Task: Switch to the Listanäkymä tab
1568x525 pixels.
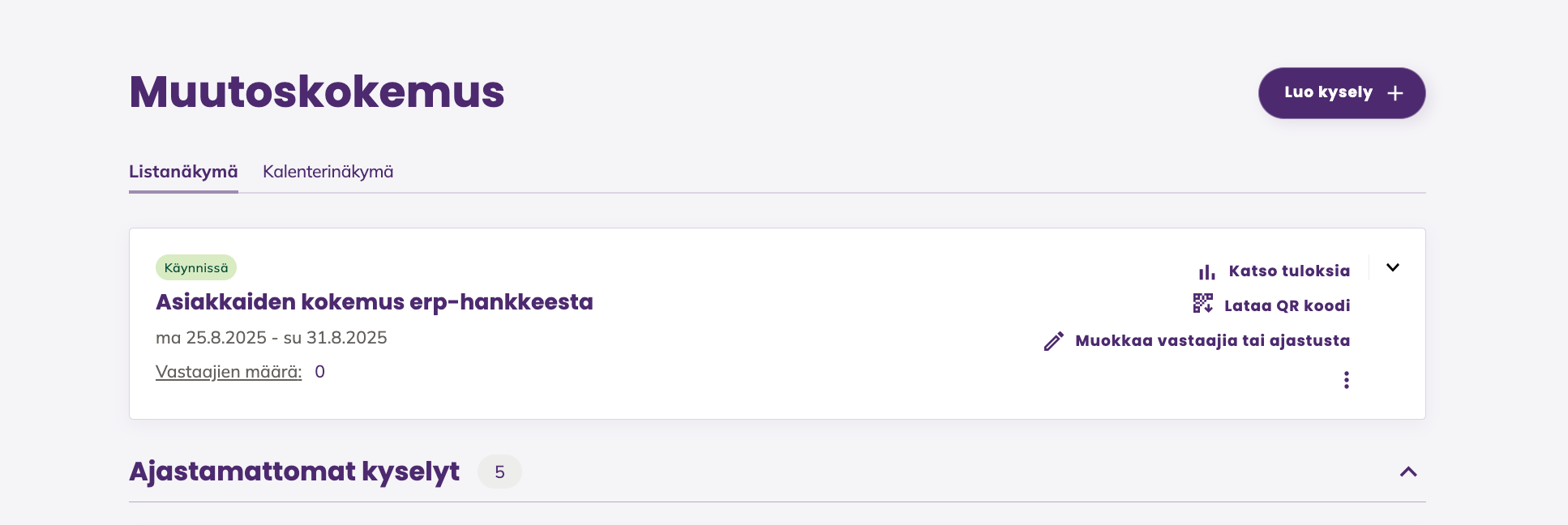Action: point(183,172)
